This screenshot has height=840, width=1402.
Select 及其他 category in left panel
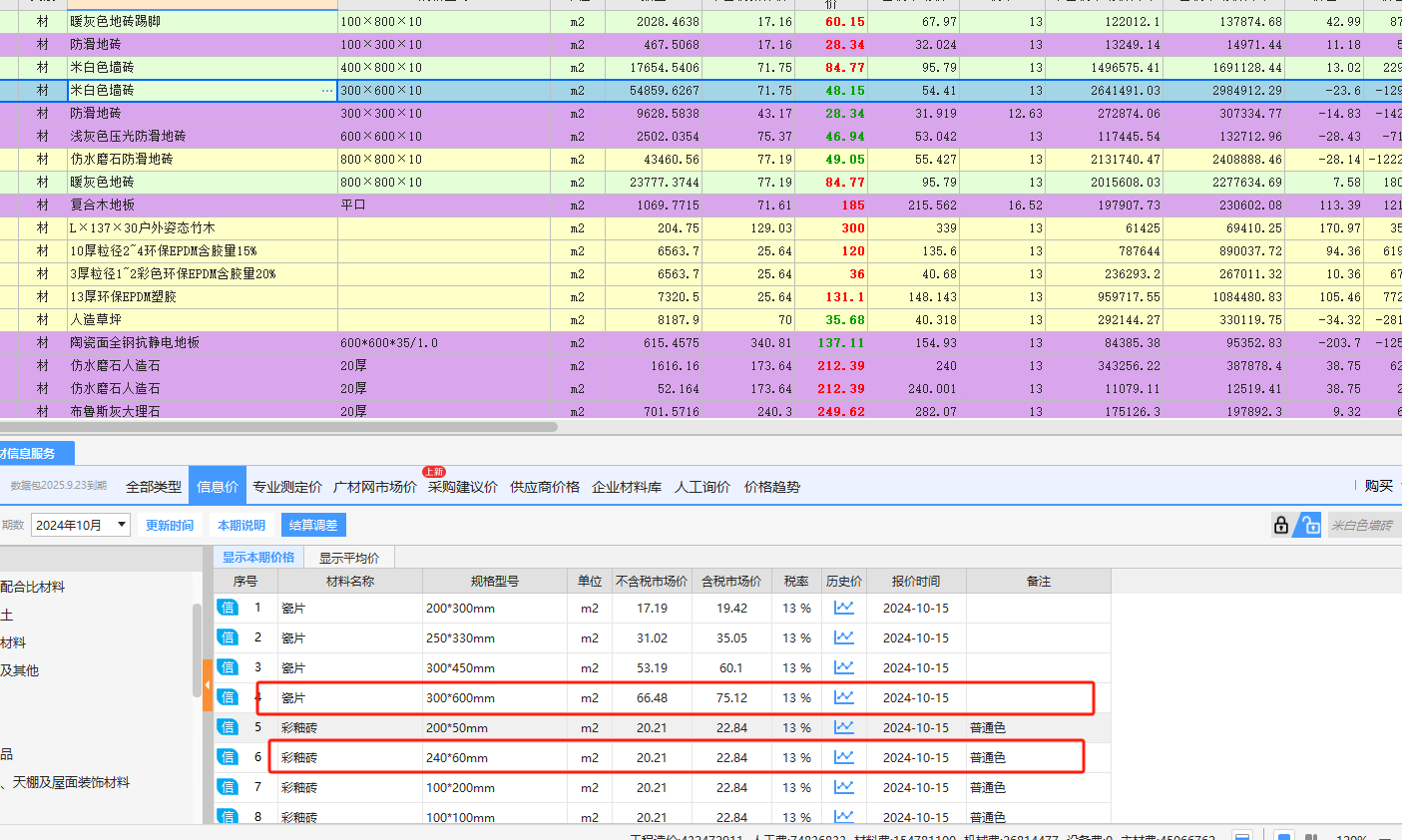20,670
